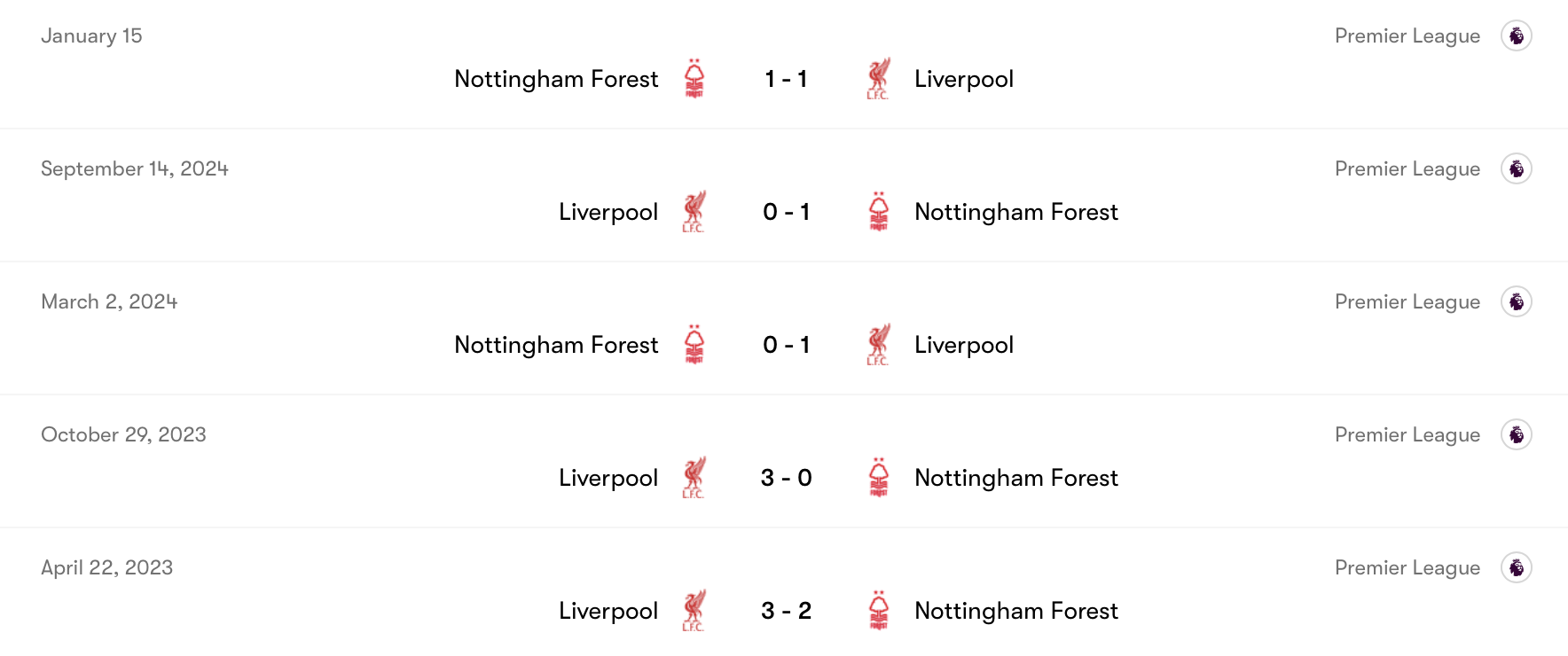Click the Liverpool crest in the September 14 match
1568x656 pixels.
point(696,211)
